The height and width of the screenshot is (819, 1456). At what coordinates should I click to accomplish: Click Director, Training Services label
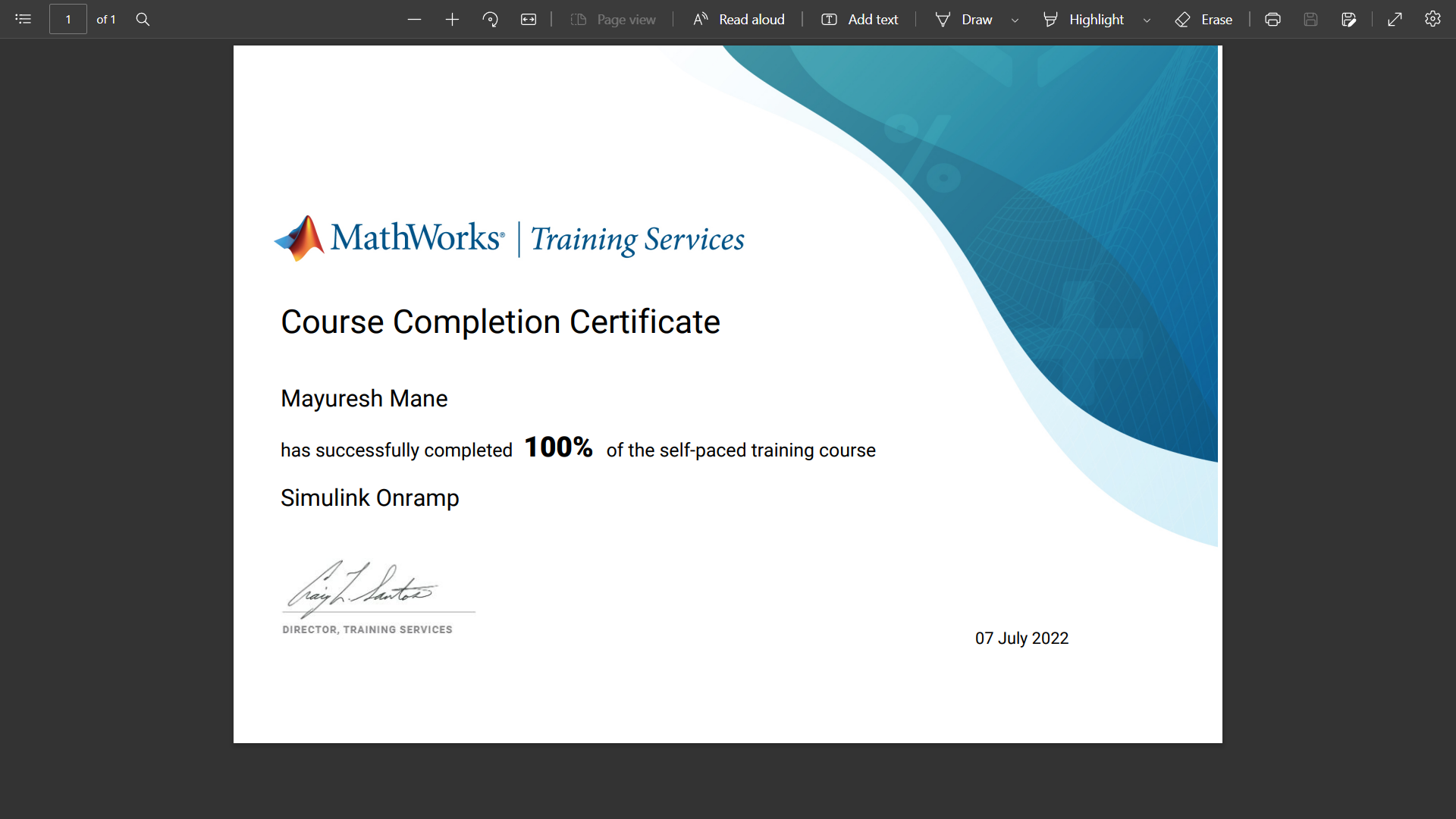[x=367, y=629]
